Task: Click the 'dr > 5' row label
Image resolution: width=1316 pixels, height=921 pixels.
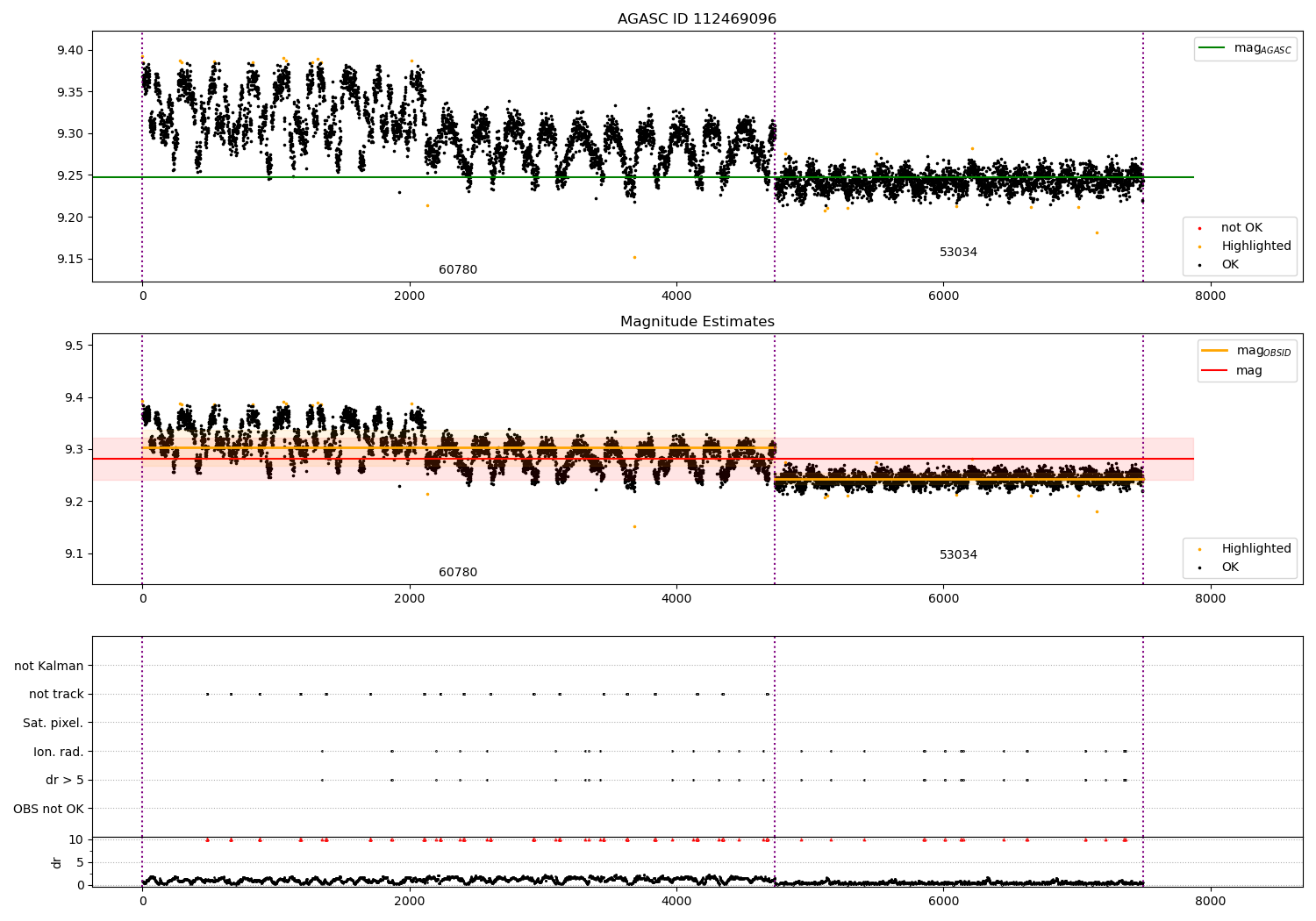Action: point(65,781)
